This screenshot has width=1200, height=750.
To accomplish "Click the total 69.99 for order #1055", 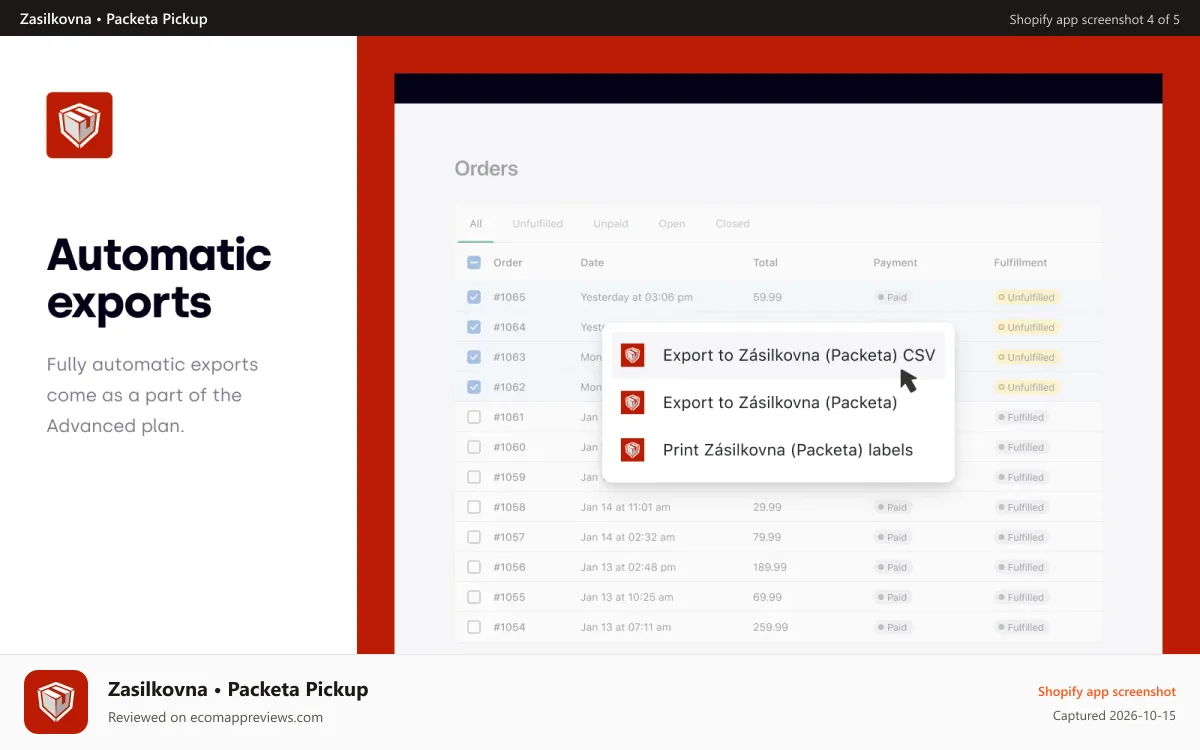I will tap(767, 597).
